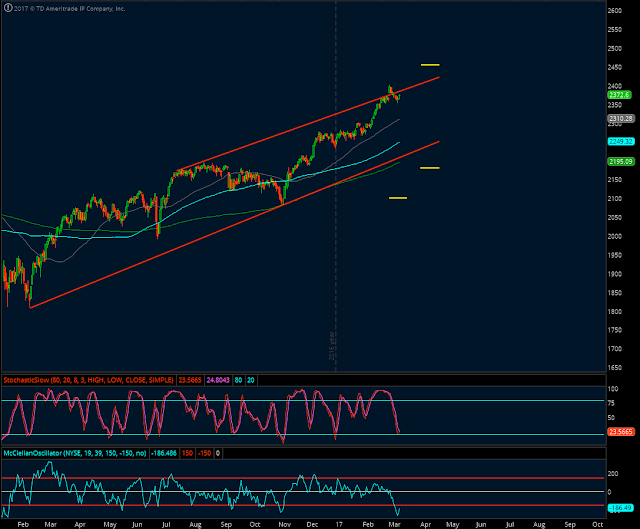
Task: Click the -186.486 value in the McClellan header
Action: (x=164, y=453)
